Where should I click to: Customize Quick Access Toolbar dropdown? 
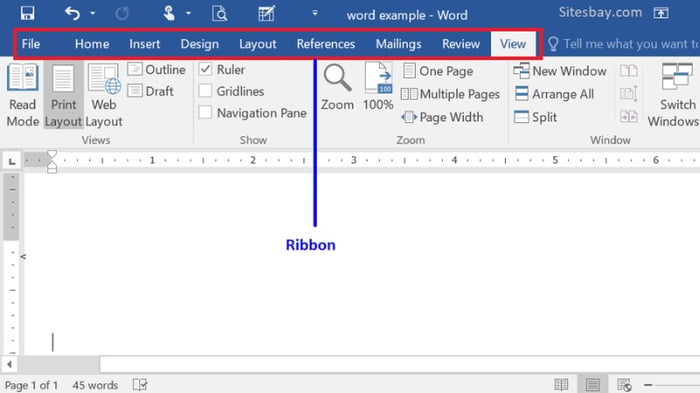[x=315, y=13]
